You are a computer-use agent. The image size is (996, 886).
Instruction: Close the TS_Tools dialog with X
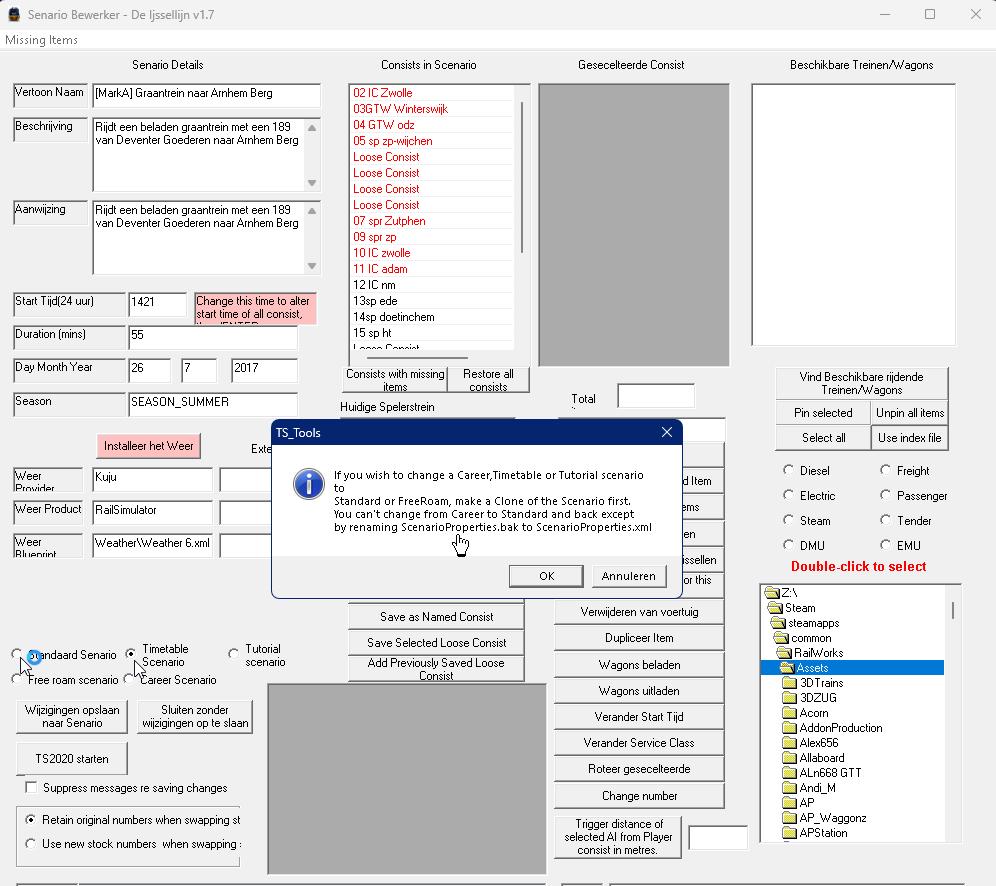click(x=667, y=432)
